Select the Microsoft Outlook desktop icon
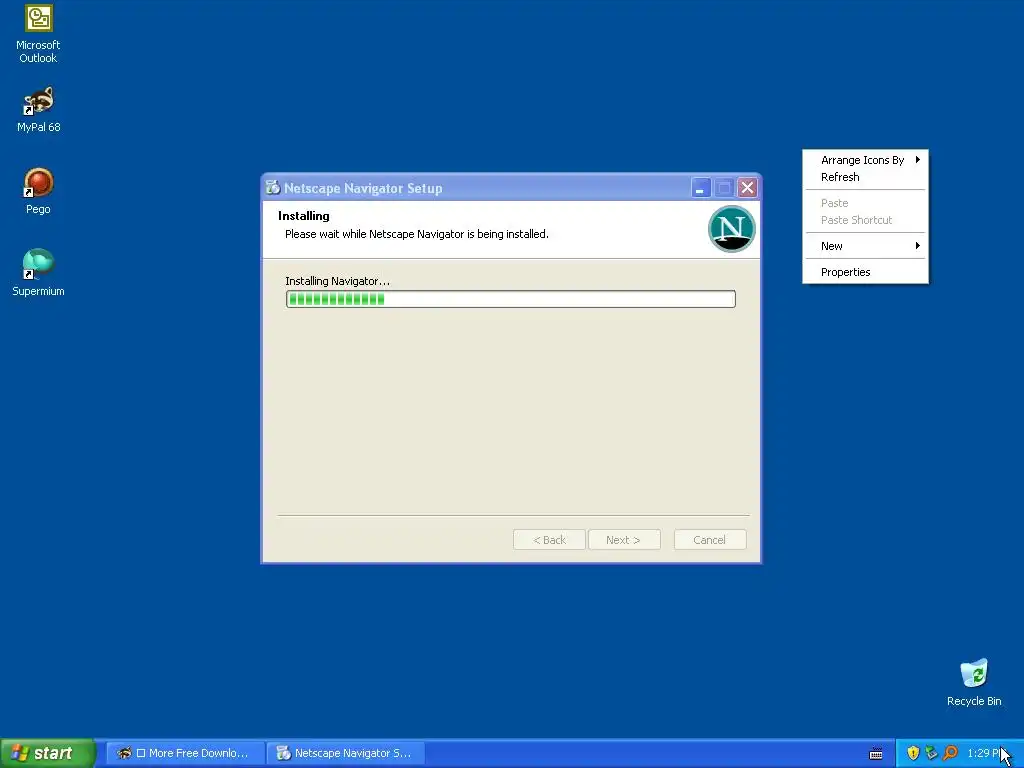The height and width of the screenshot is (768, 1024). tap(38, 34)
